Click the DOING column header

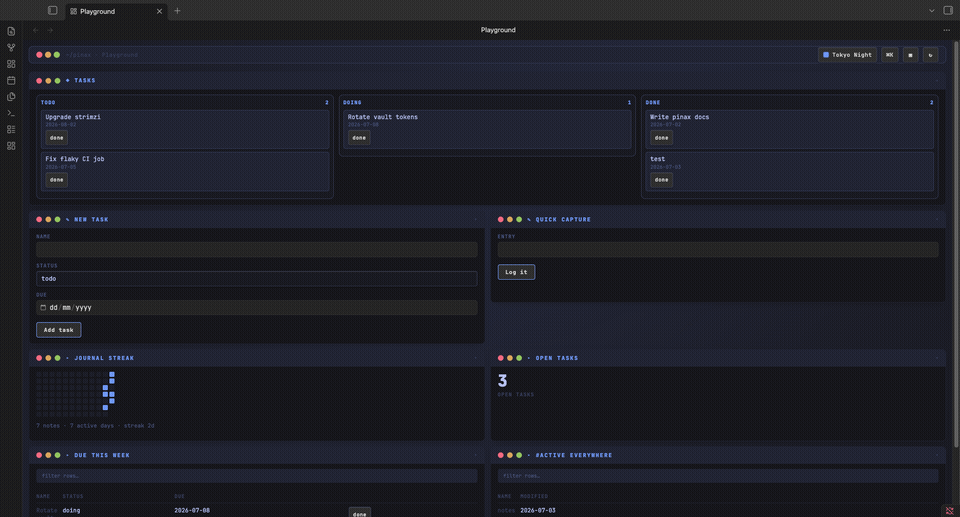click(352, 103)
